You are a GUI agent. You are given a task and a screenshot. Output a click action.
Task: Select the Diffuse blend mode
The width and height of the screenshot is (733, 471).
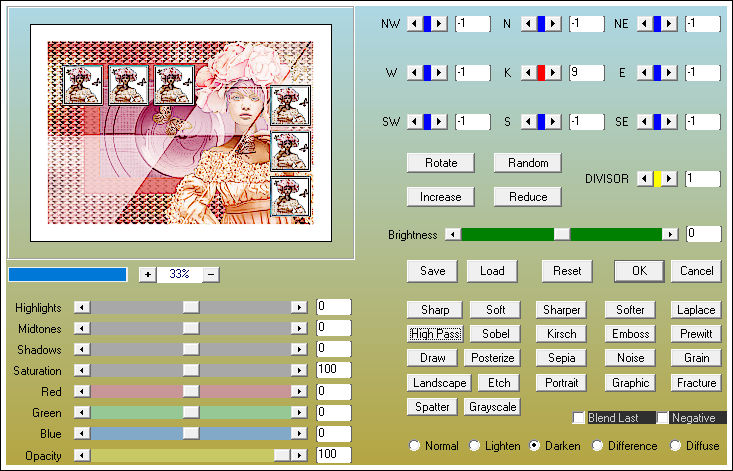(x=675, y=446)
